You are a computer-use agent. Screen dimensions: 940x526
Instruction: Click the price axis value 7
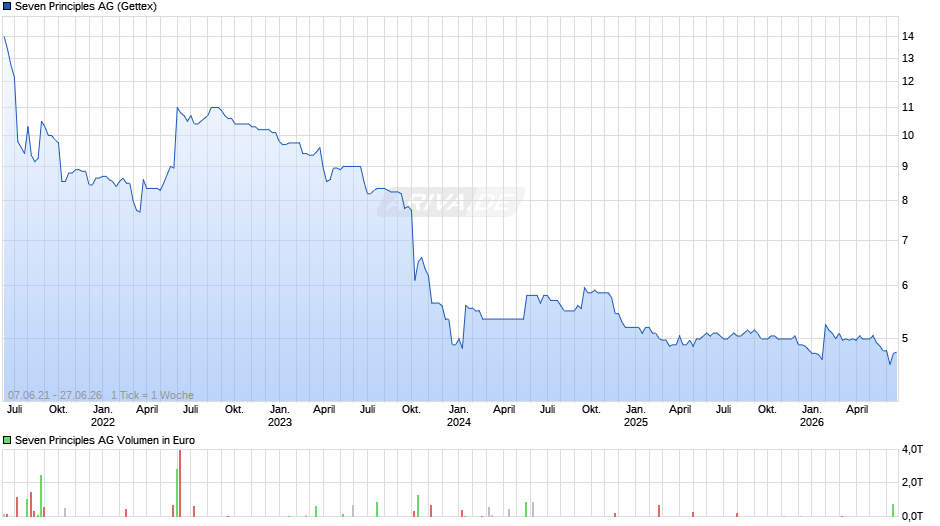tap(905, 240)
